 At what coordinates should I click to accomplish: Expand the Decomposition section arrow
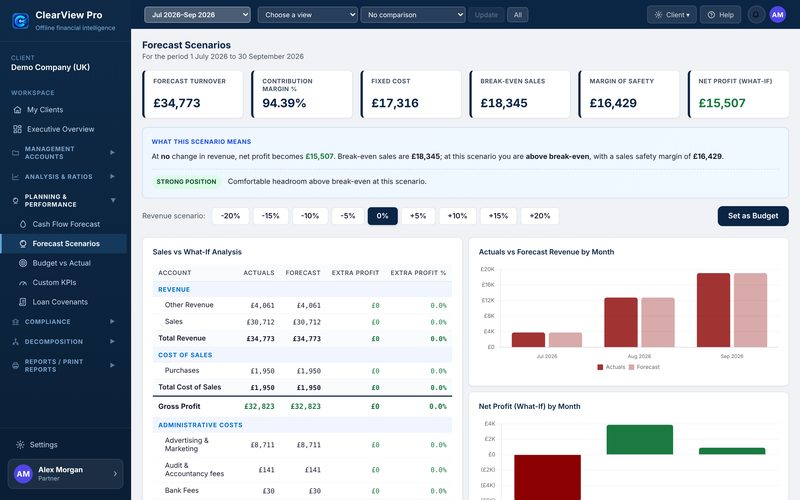click(x=112, y=342)
